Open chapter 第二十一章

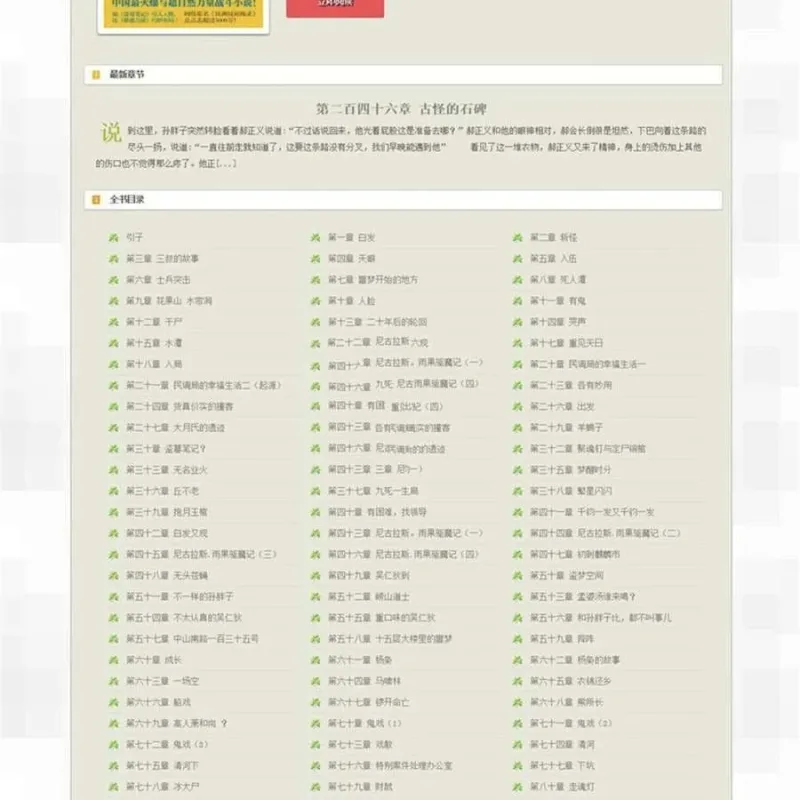point(204,385)
